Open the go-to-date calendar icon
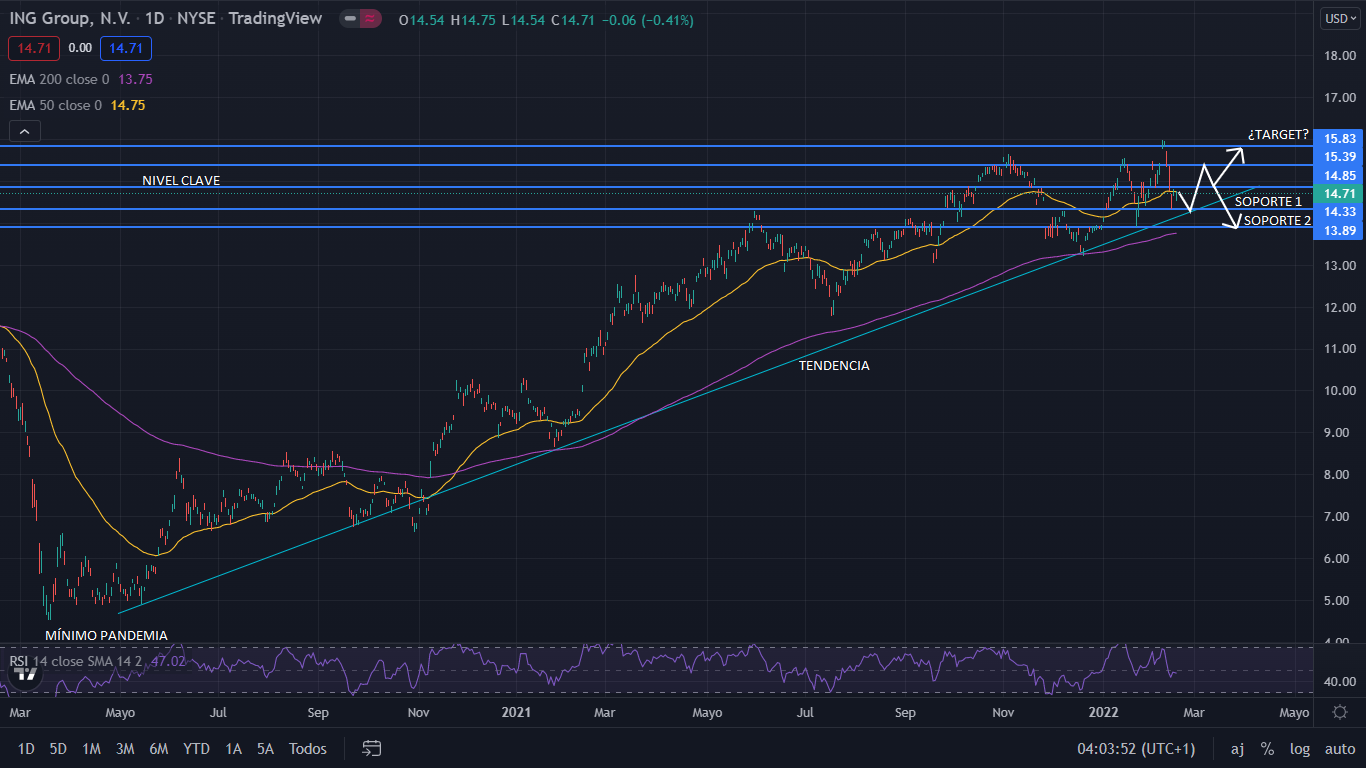 (372, 748)
